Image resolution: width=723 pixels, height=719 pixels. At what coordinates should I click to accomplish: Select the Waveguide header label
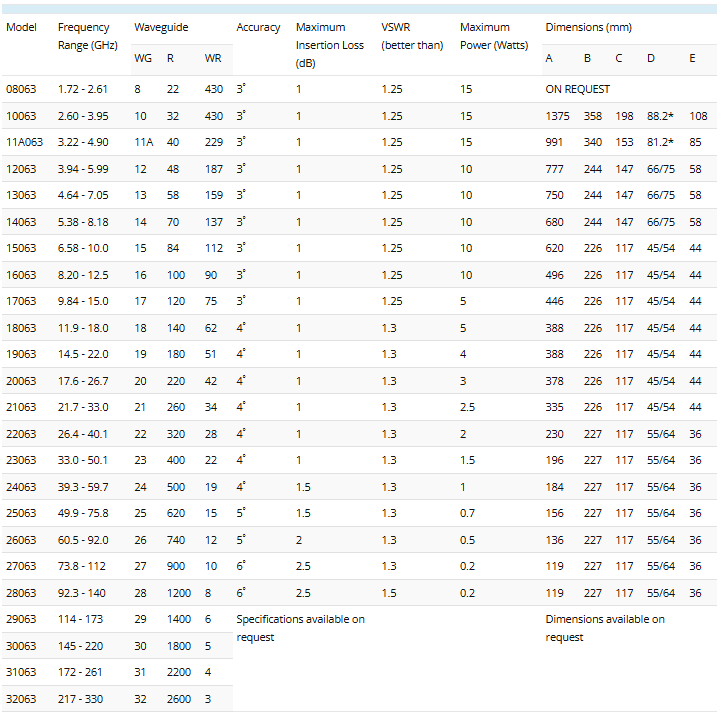click(x=161, y=27)
